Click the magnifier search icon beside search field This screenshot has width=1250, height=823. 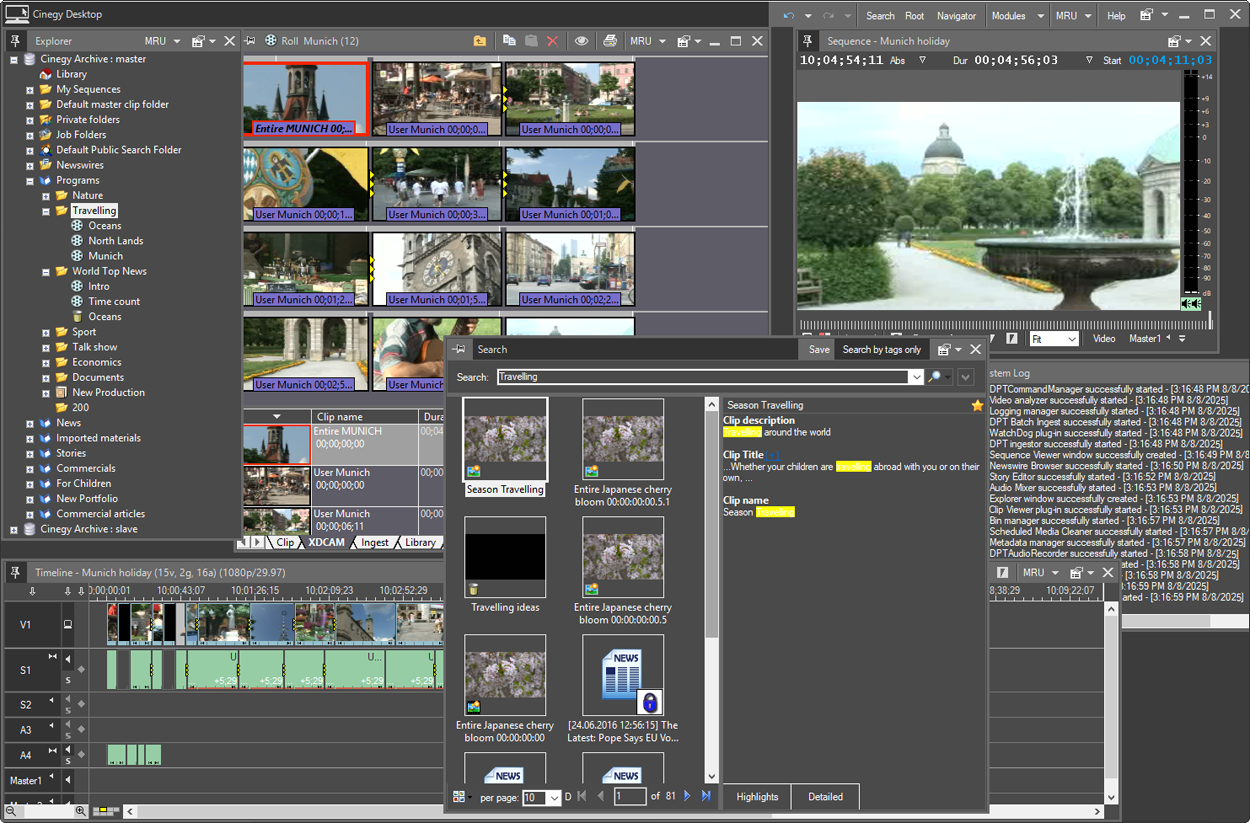point(935,377)
